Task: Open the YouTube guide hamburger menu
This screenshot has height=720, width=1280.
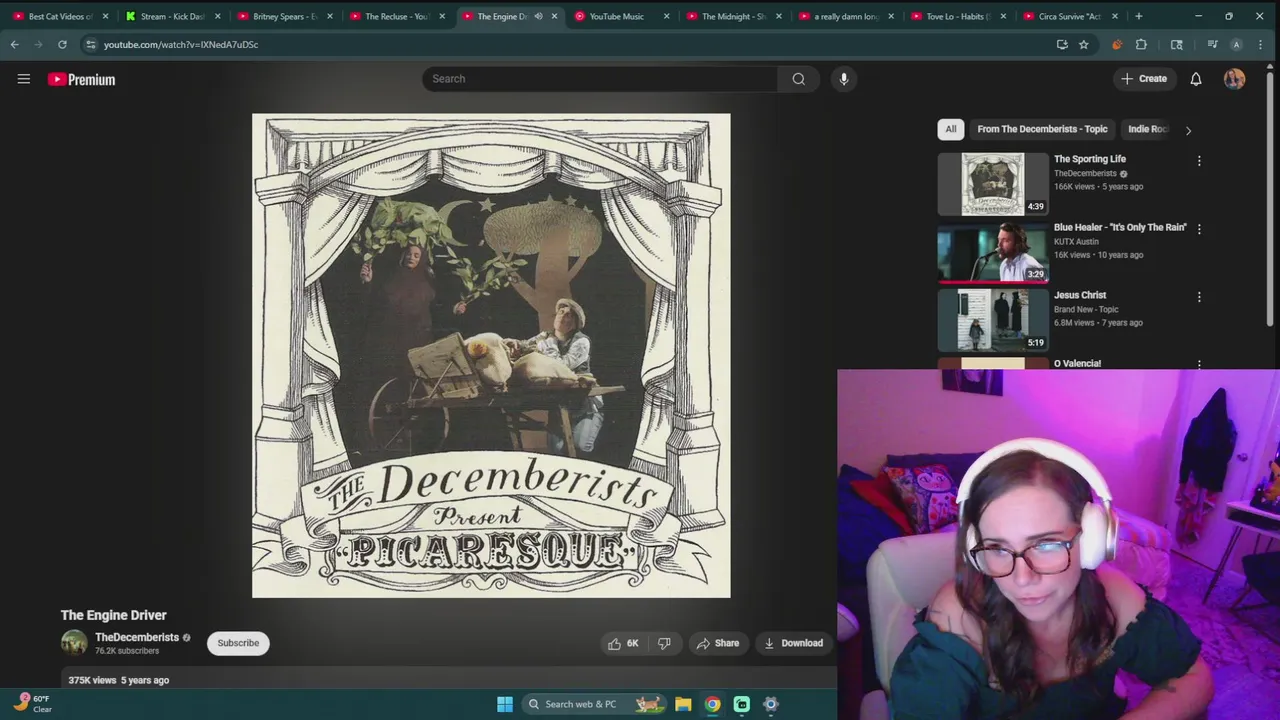Action: click(24, 79)
